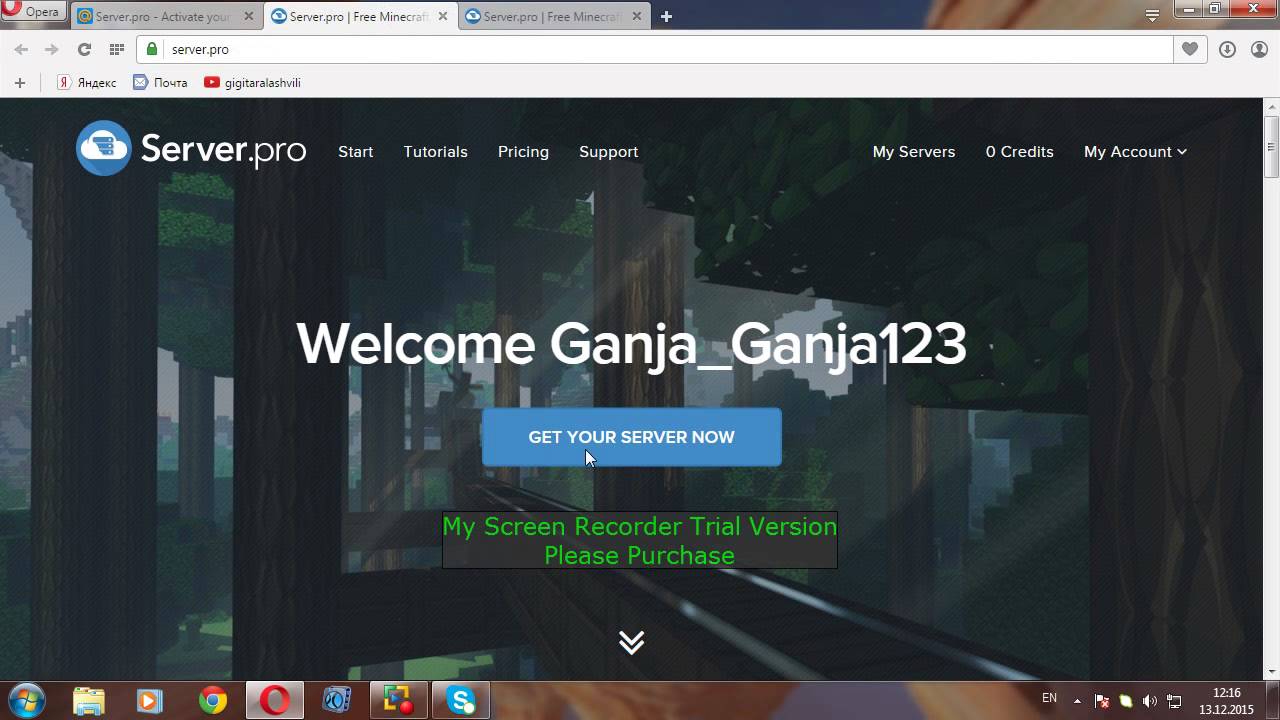The image size is (1280, 720).
Task: Click the server.pro address field
Action: pos(655,49)
